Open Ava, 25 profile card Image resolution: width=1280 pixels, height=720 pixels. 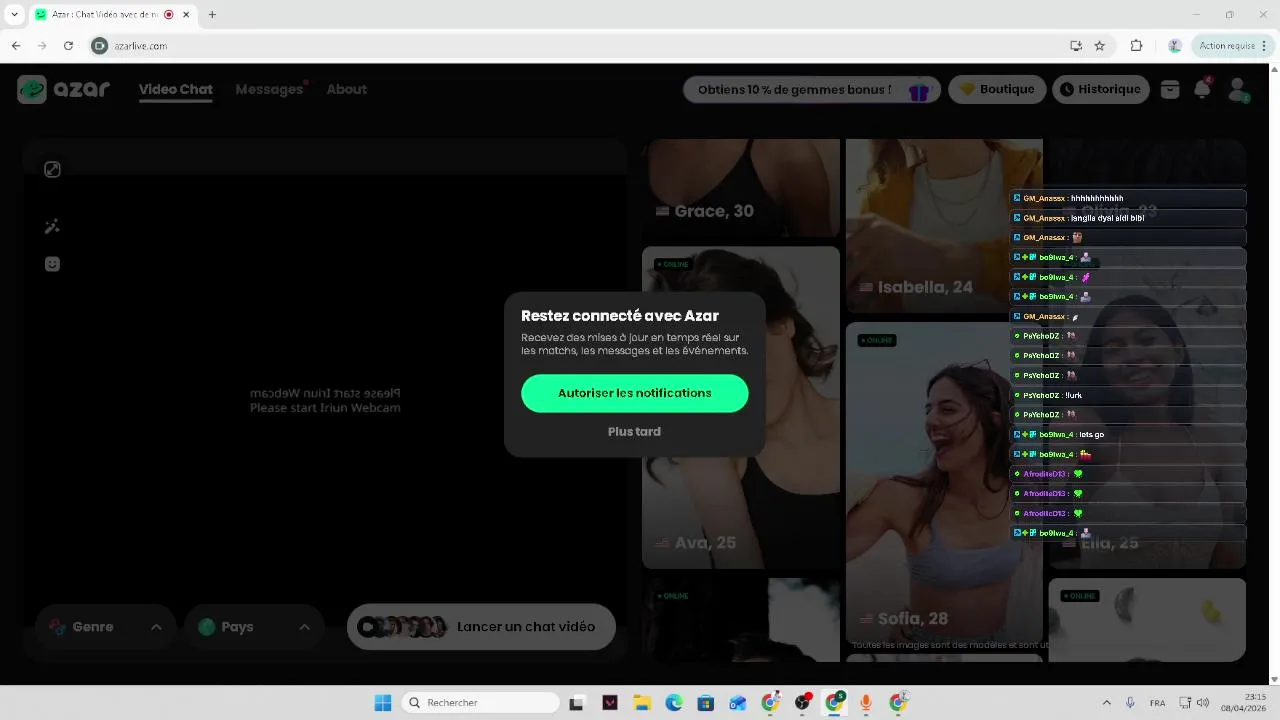pos(741,407)
